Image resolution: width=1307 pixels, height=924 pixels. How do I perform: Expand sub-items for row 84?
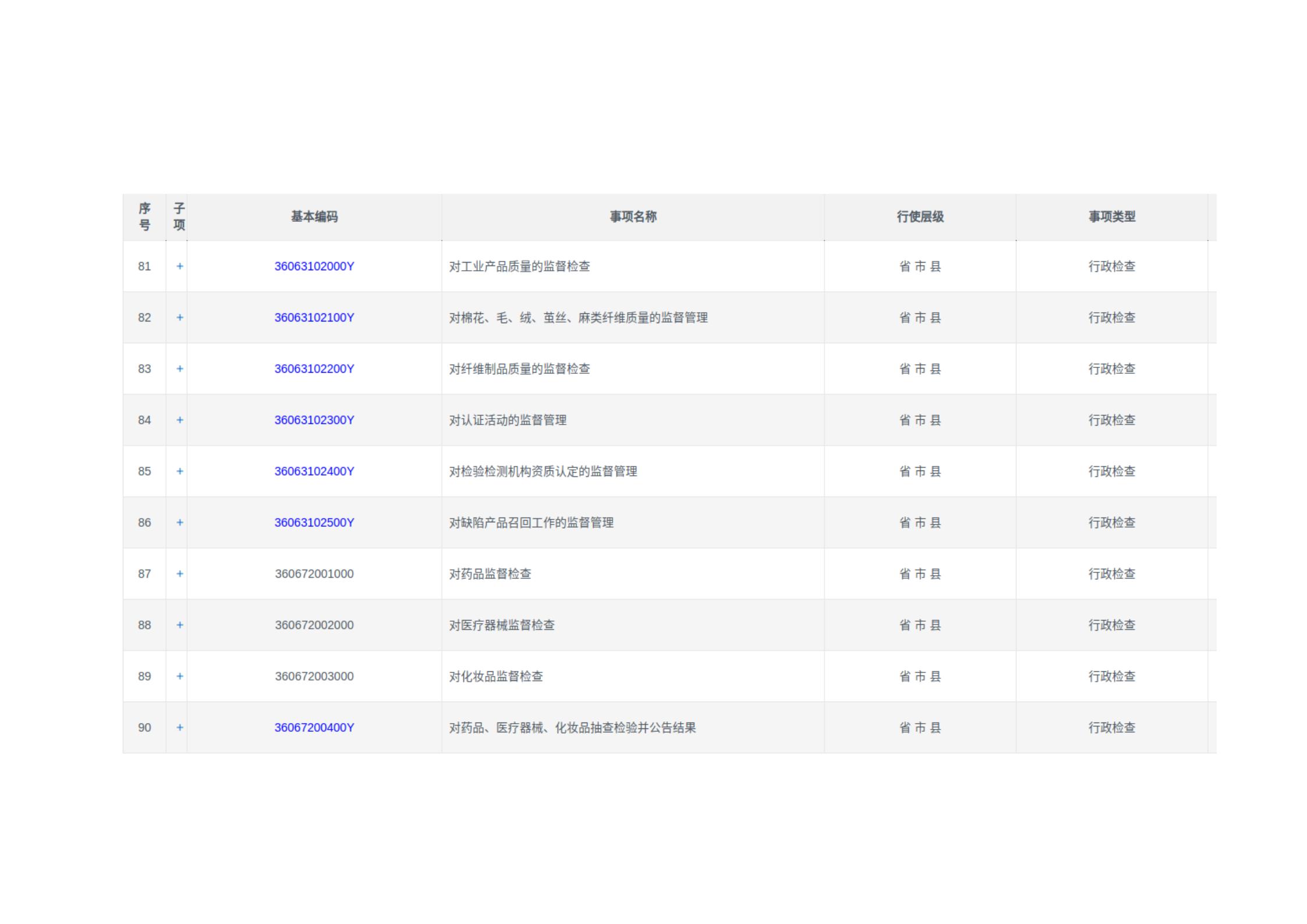point(179,420)
